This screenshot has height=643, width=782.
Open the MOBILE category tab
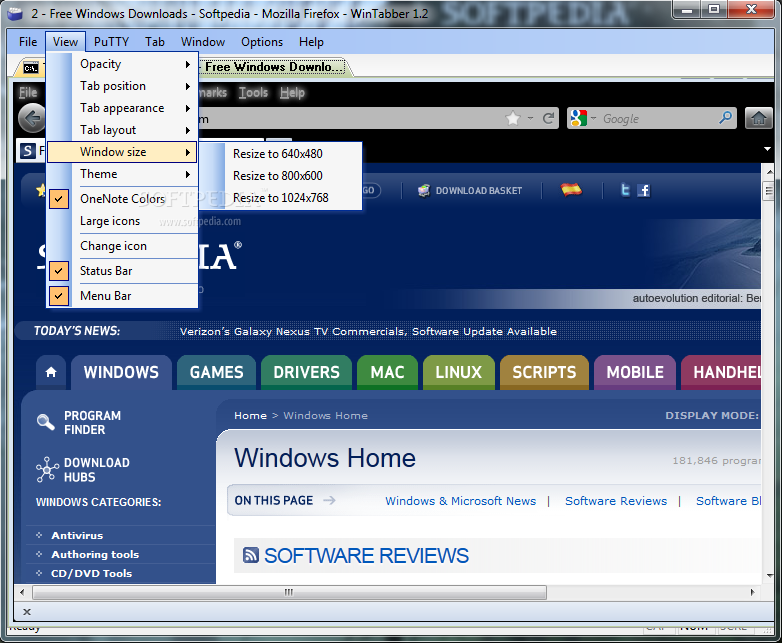pyautogui.click(x=635, y=372)
